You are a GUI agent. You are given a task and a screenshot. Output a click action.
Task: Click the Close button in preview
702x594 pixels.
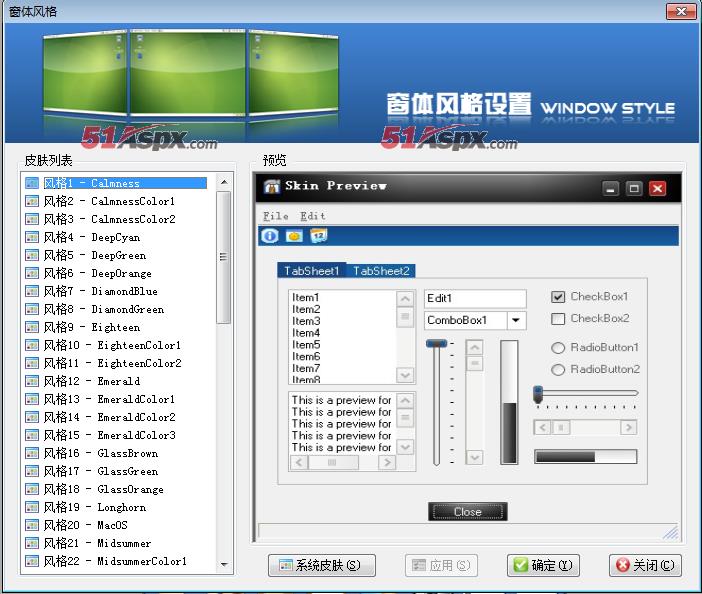click(x=467, y=512)
